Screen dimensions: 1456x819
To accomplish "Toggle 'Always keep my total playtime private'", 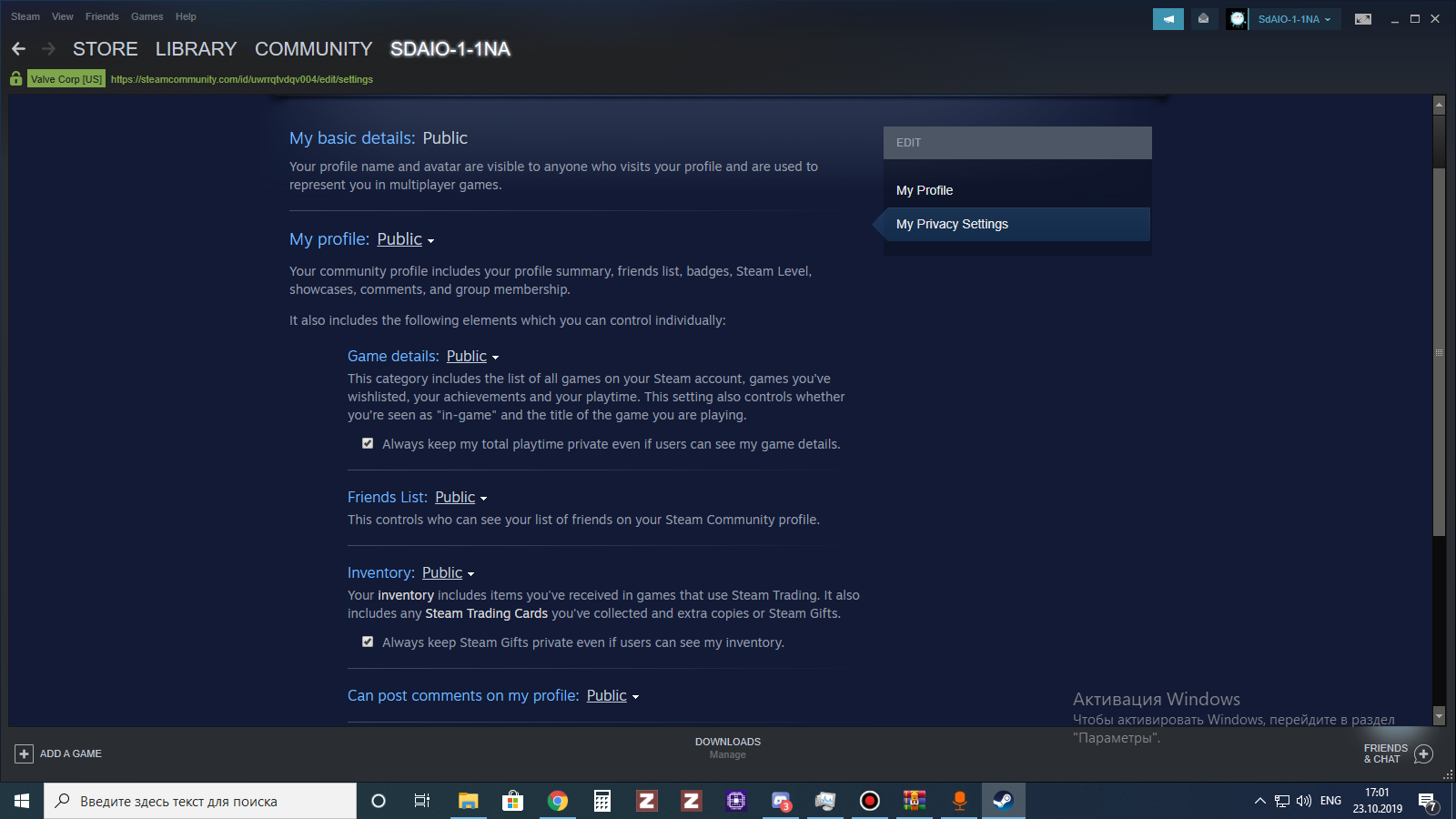I will (368, 443).
